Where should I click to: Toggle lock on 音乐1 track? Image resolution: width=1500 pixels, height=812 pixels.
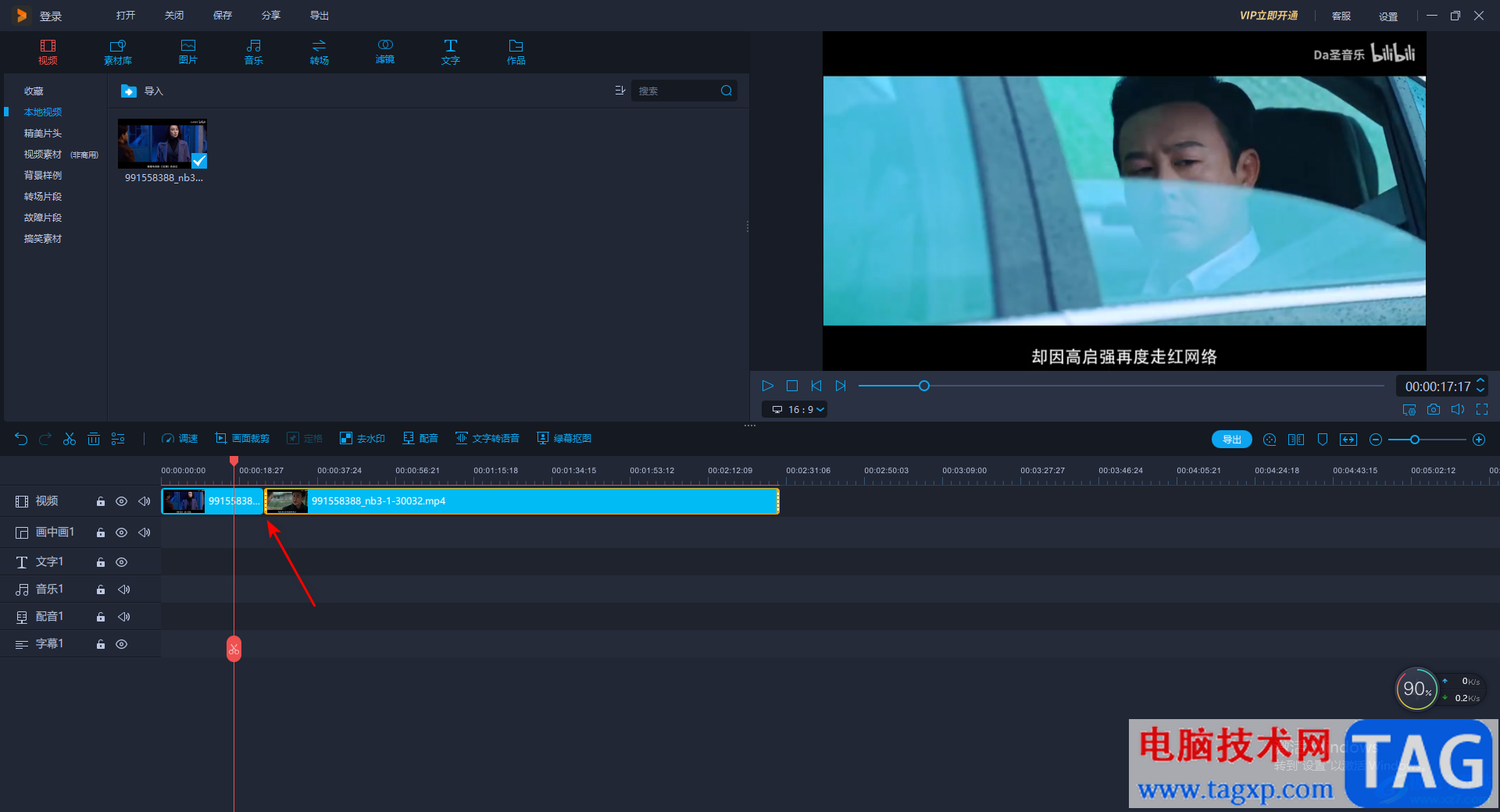click(101, 589)
